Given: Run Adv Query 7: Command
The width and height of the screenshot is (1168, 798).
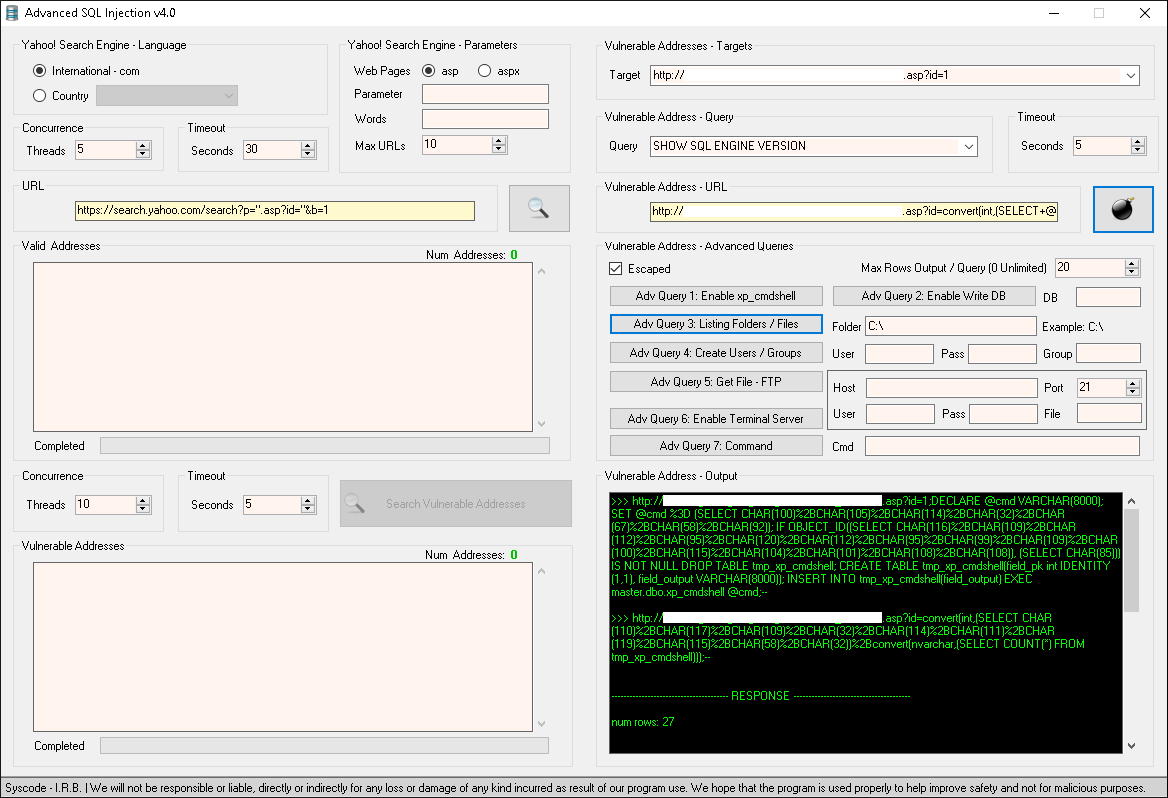Looking at the screenshot, I should click(715, 445).
